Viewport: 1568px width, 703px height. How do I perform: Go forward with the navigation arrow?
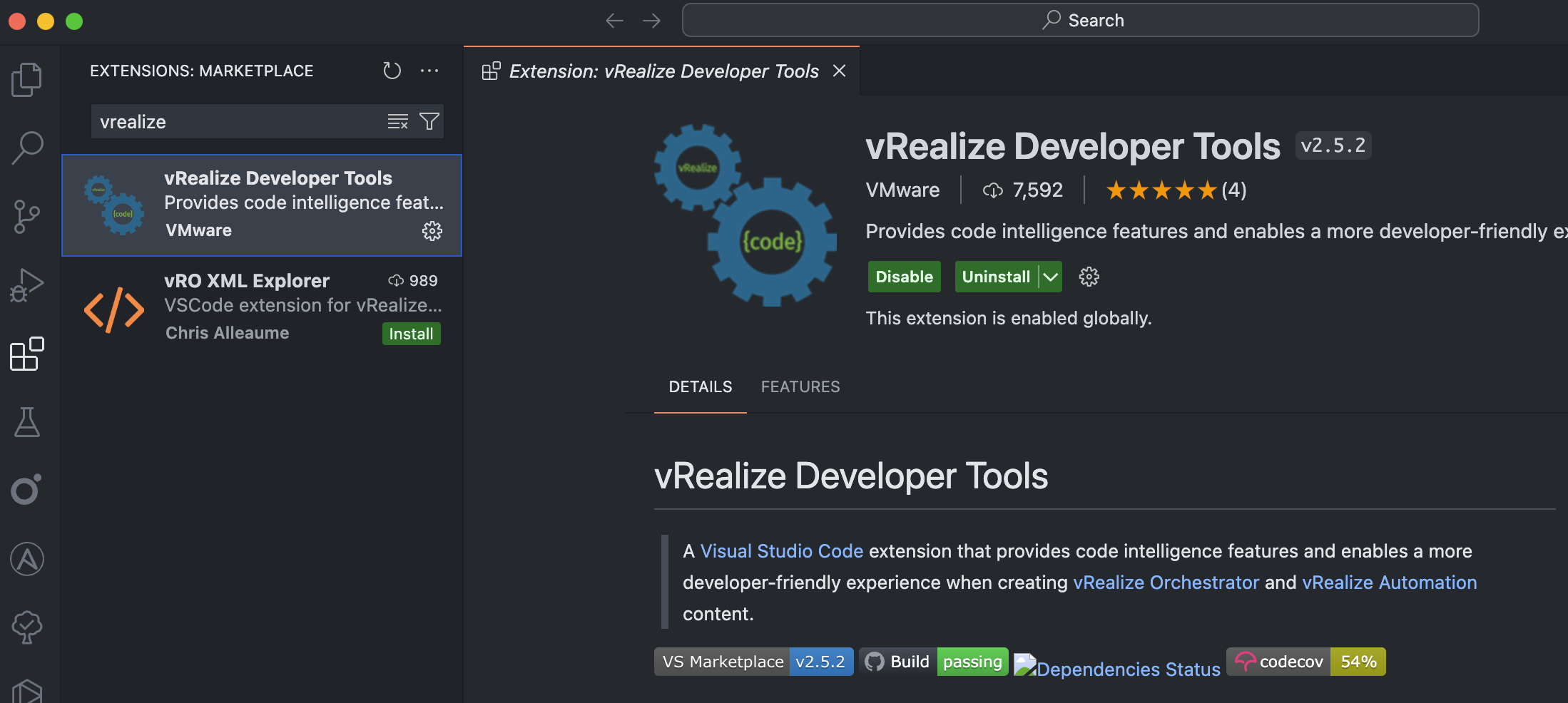coord(651,21)
